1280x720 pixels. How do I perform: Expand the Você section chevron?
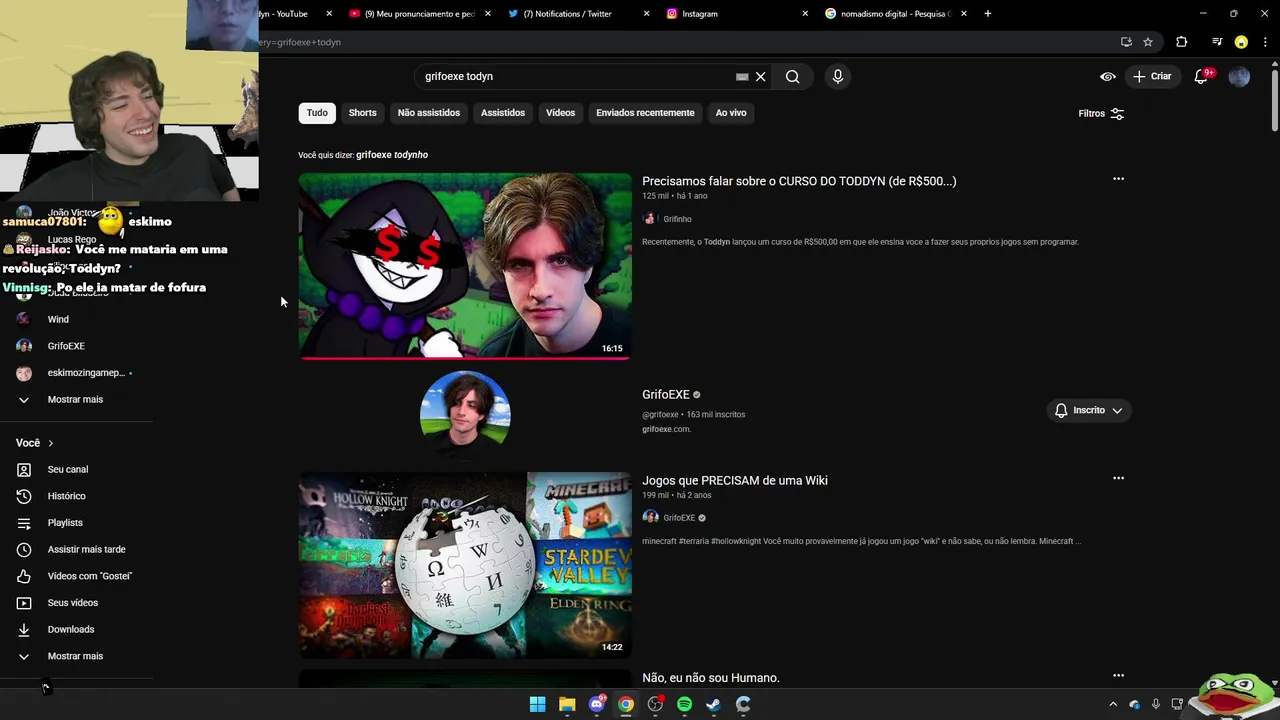click(x=50, y=443)
